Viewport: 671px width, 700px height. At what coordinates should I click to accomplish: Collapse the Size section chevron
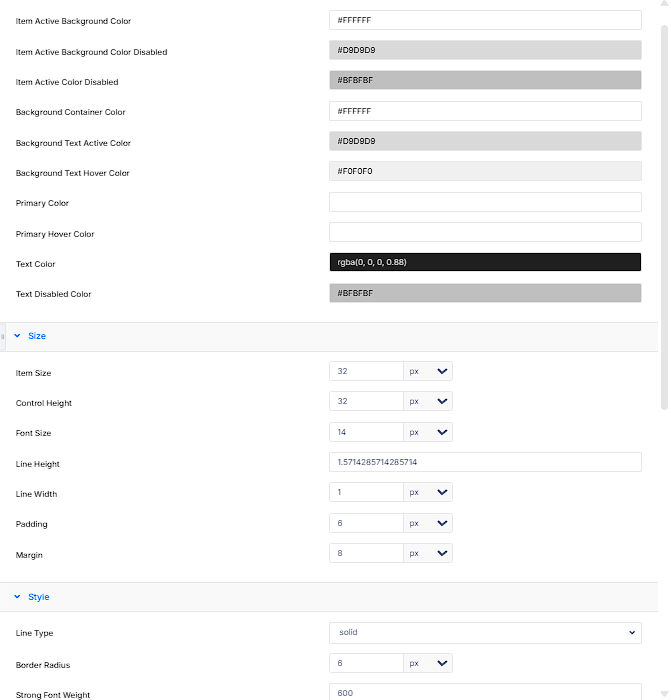[x=17, y=336]
